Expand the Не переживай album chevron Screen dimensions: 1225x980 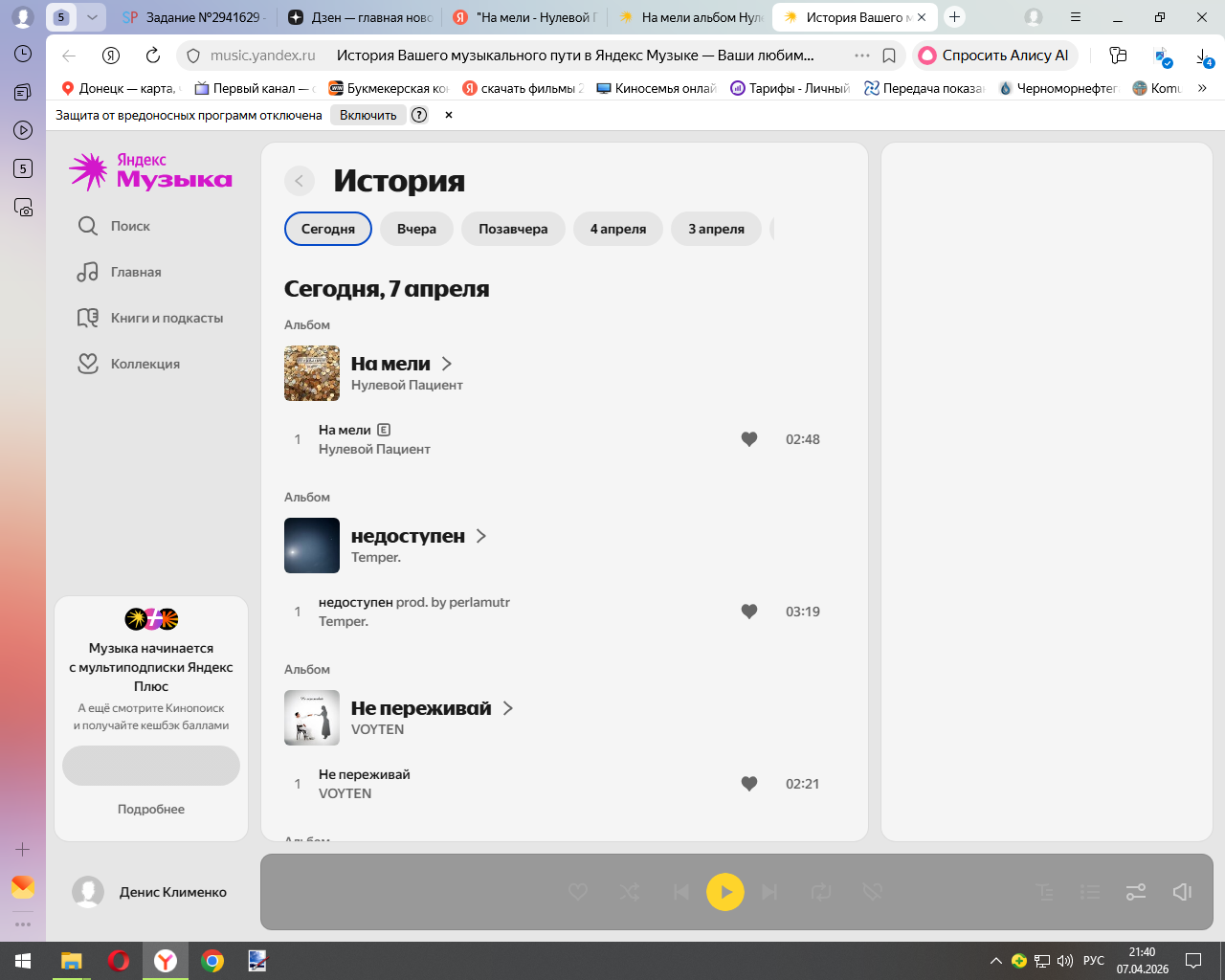click(x=508, y=708)
